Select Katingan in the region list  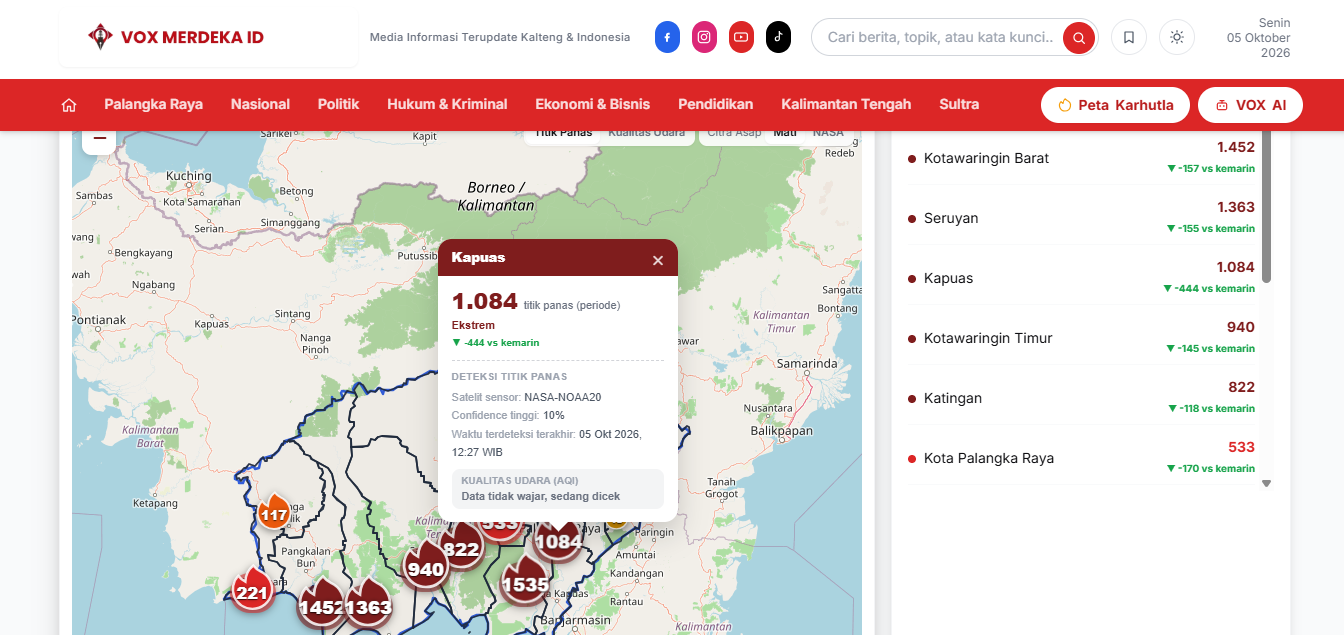1081,398
